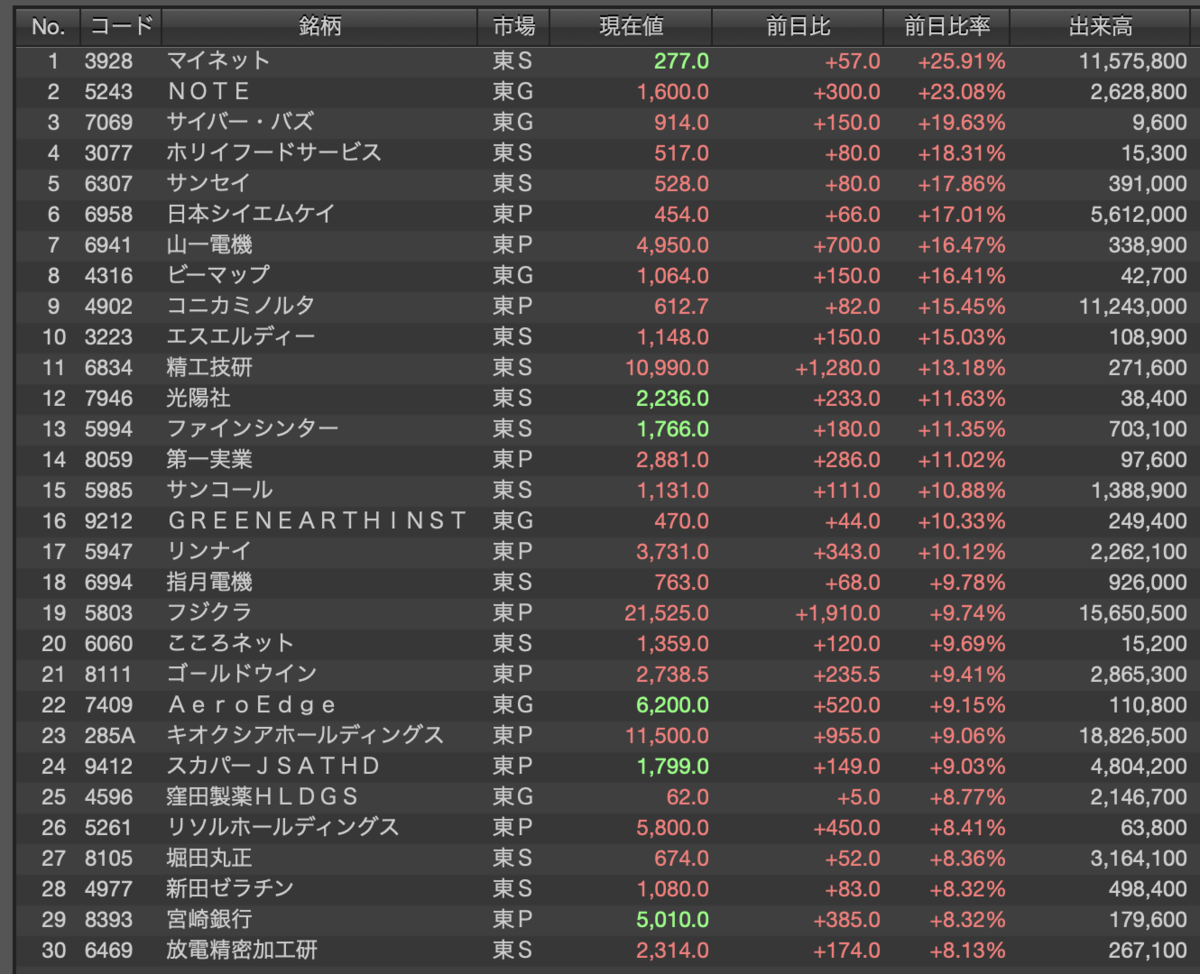Viewport: 1200px width, 974px height.
Task: Click change rate +23.08%
Action: click(961, 92)
